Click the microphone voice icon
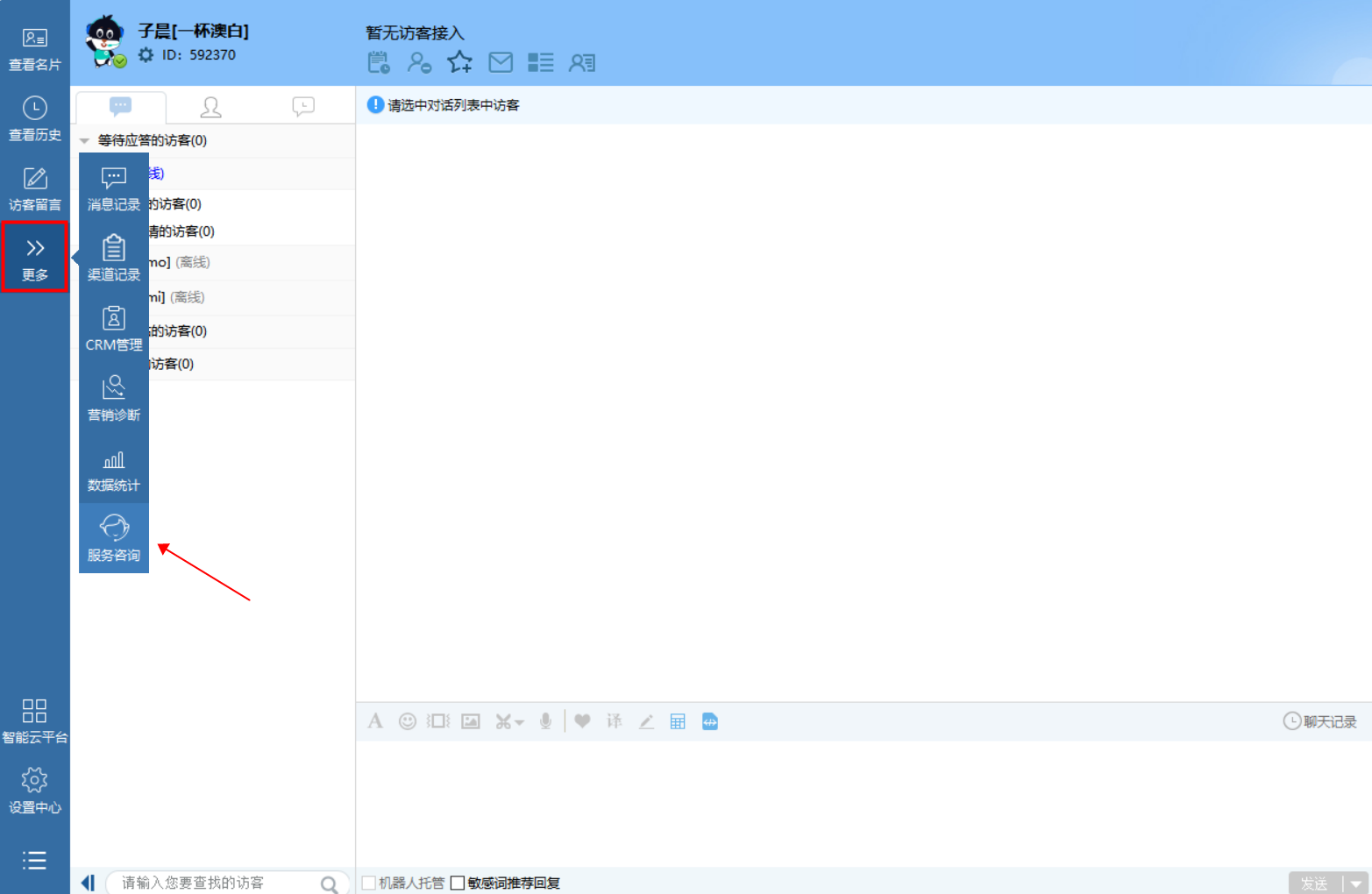 [x=545, y=721]
